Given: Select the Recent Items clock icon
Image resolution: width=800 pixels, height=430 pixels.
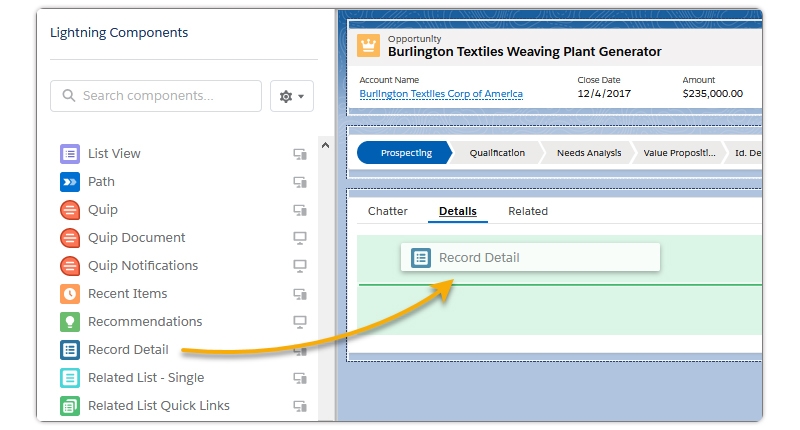Looking at the screenshot, I should [x=69, y=294].
